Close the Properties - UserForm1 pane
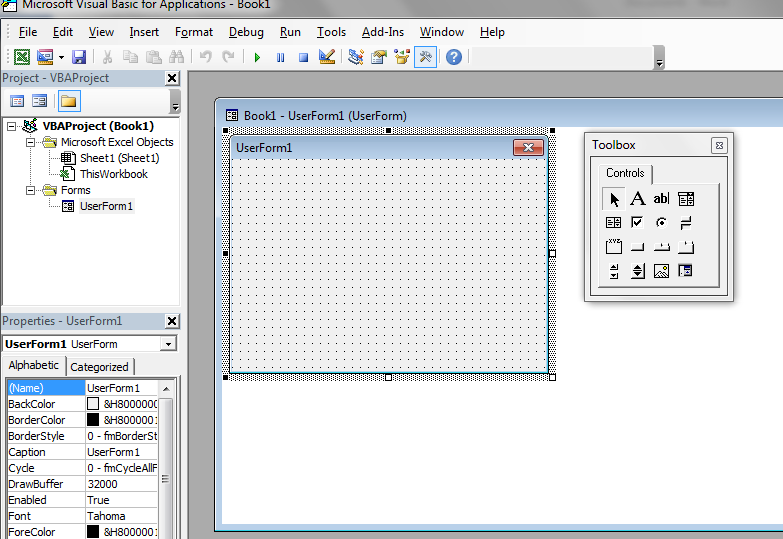The width and height of the screenshot is (783, 539). coord(172,321)
